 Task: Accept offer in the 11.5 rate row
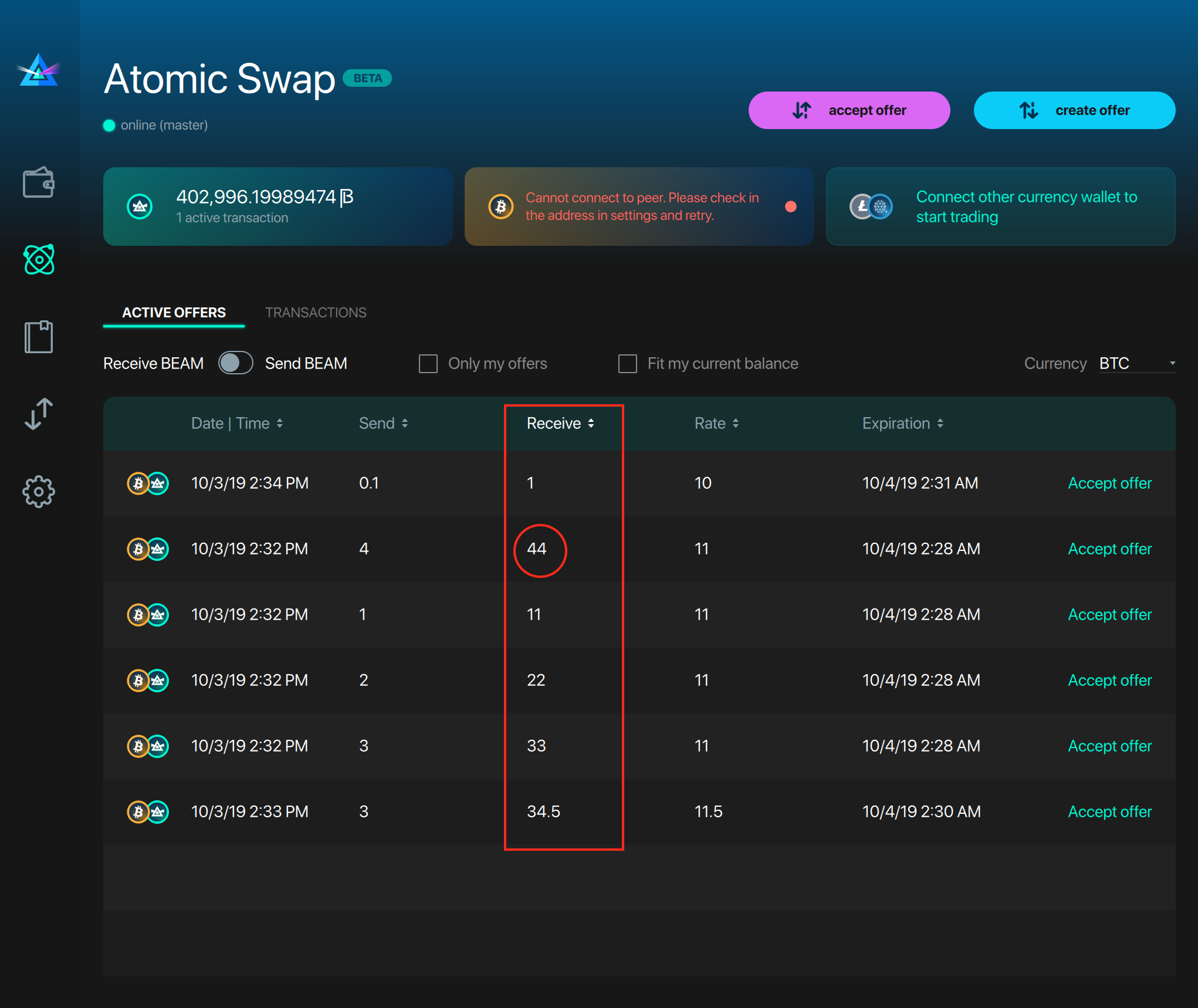1109,812
